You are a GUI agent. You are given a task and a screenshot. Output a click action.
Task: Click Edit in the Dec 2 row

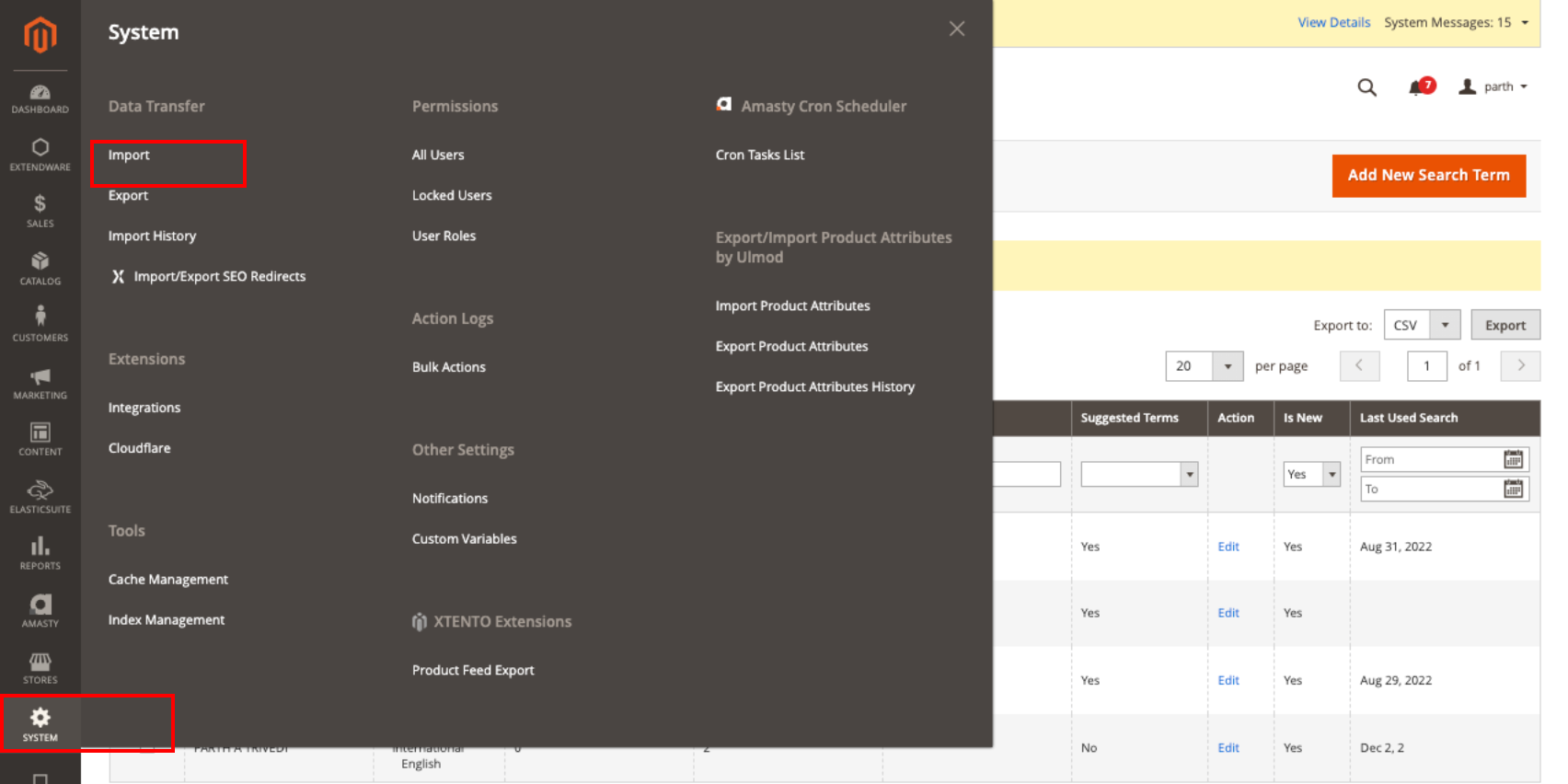coord(1228,748)
